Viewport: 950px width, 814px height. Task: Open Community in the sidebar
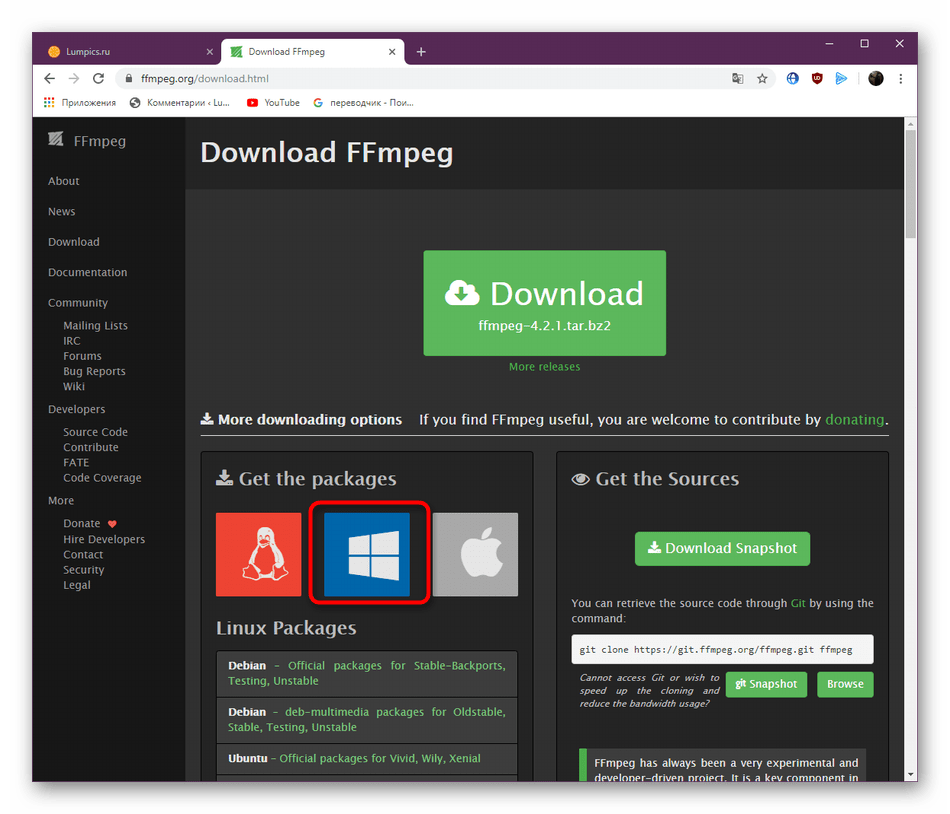[x=78, y=302]
